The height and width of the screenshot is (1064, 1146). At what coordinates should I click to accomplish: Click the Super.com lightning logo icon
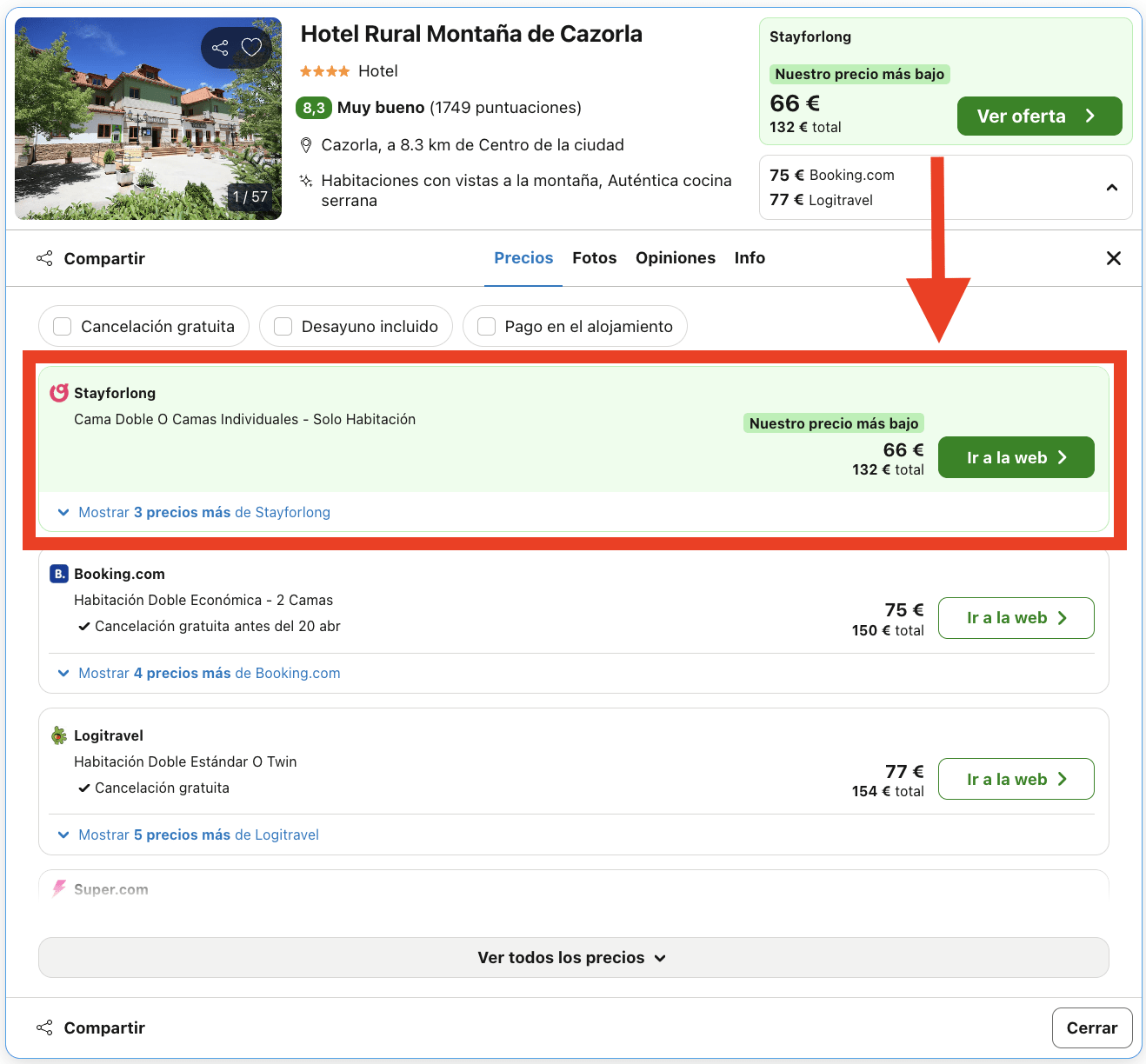click(x=59, y=888)
